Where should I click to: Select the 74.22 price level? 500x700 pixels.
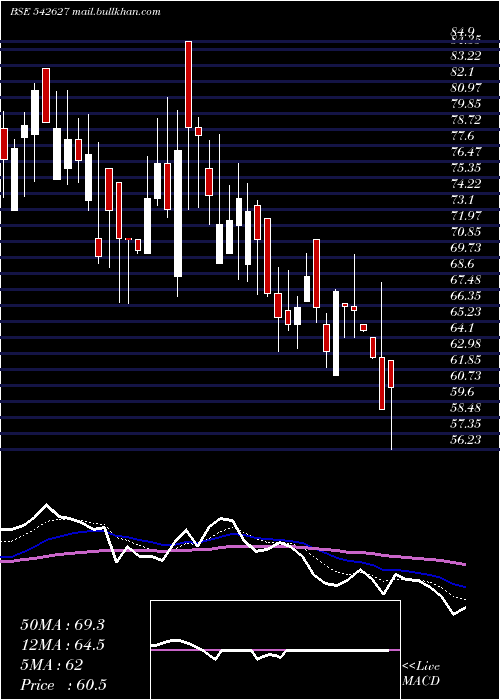[466, 184]
